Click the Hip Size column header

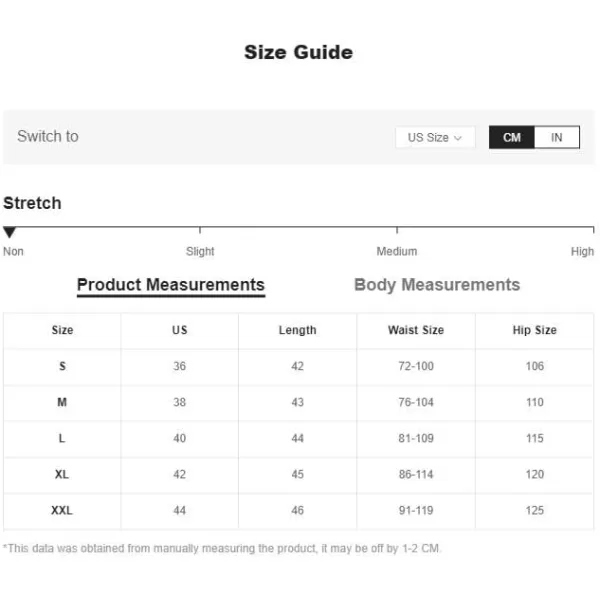[535, 330]
